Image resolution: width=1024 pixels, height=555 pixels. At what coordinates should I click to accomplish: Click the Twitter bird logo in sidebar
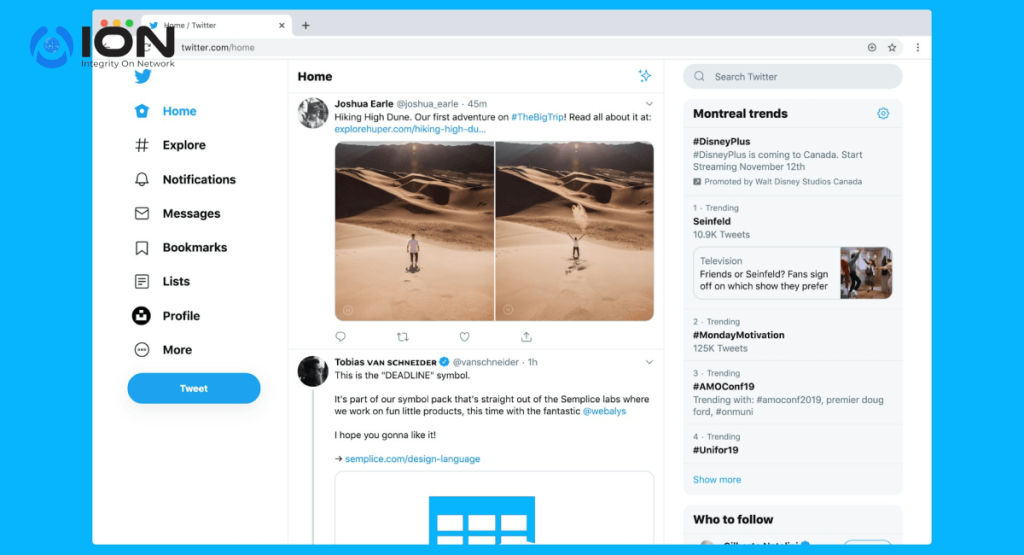pos(142,77)
